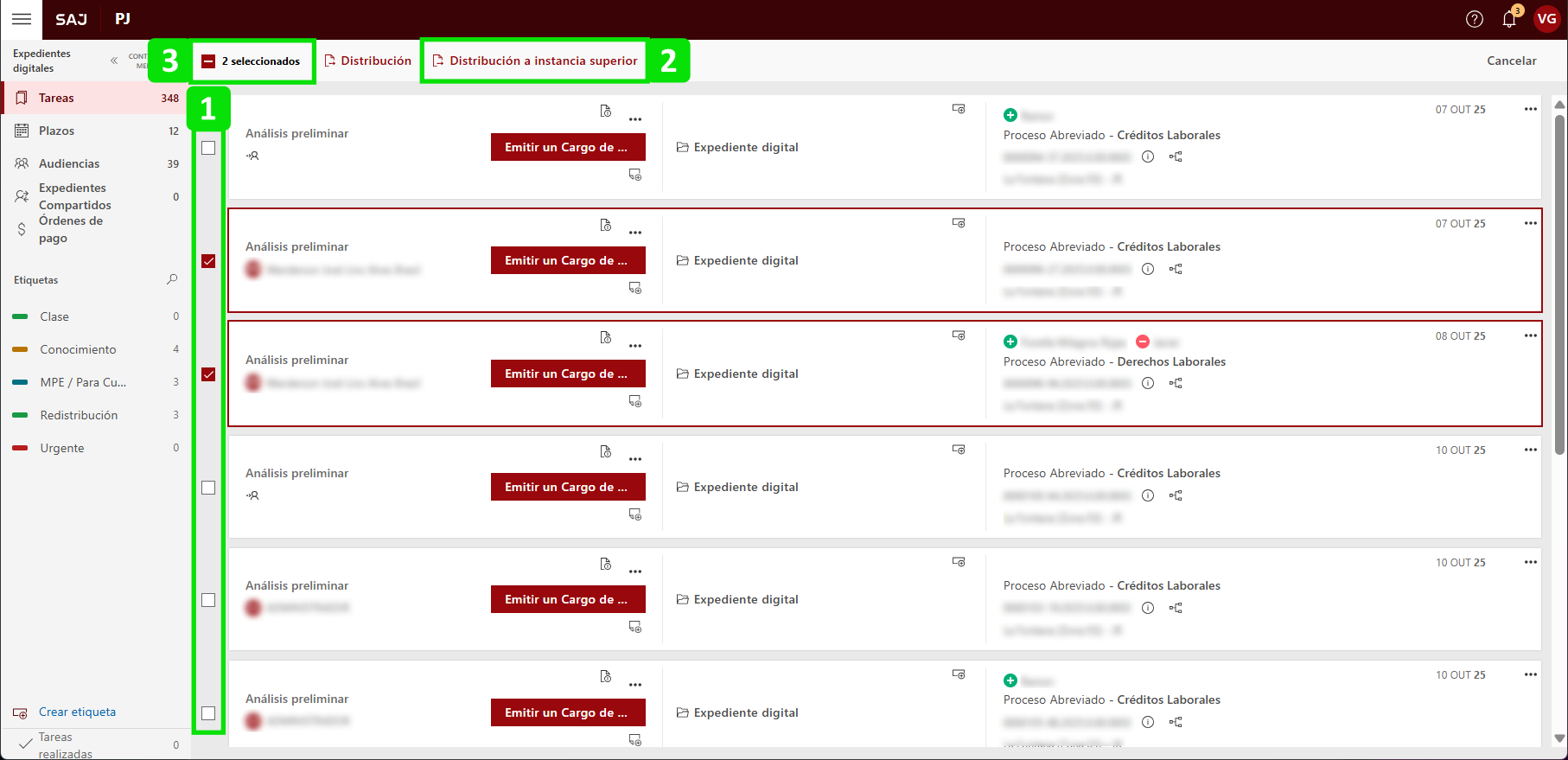The width and height of the screenshot is (1568, 760).
Task: Open the Plazos section
Action: pyautogui.click(x=96, y=131)
